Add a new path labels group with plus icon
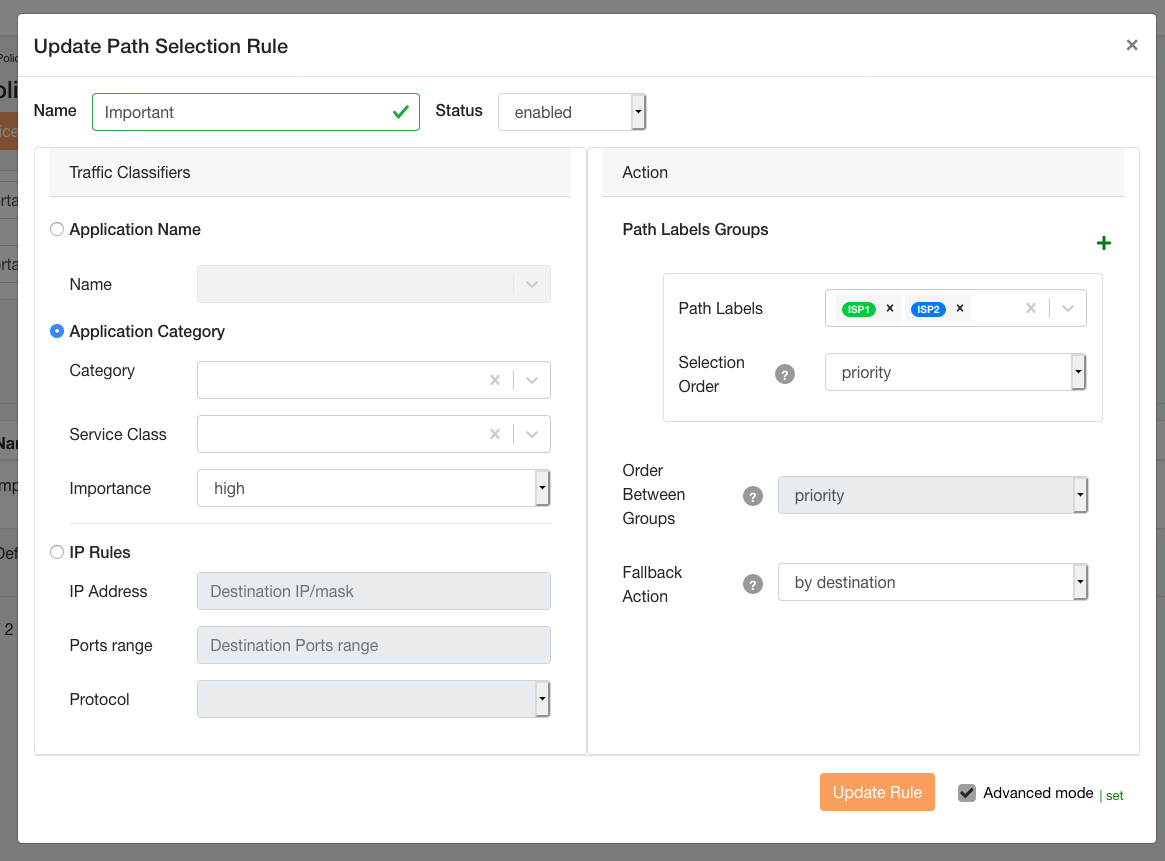Screen dimensions: 1165x861 pos(1104,243)
